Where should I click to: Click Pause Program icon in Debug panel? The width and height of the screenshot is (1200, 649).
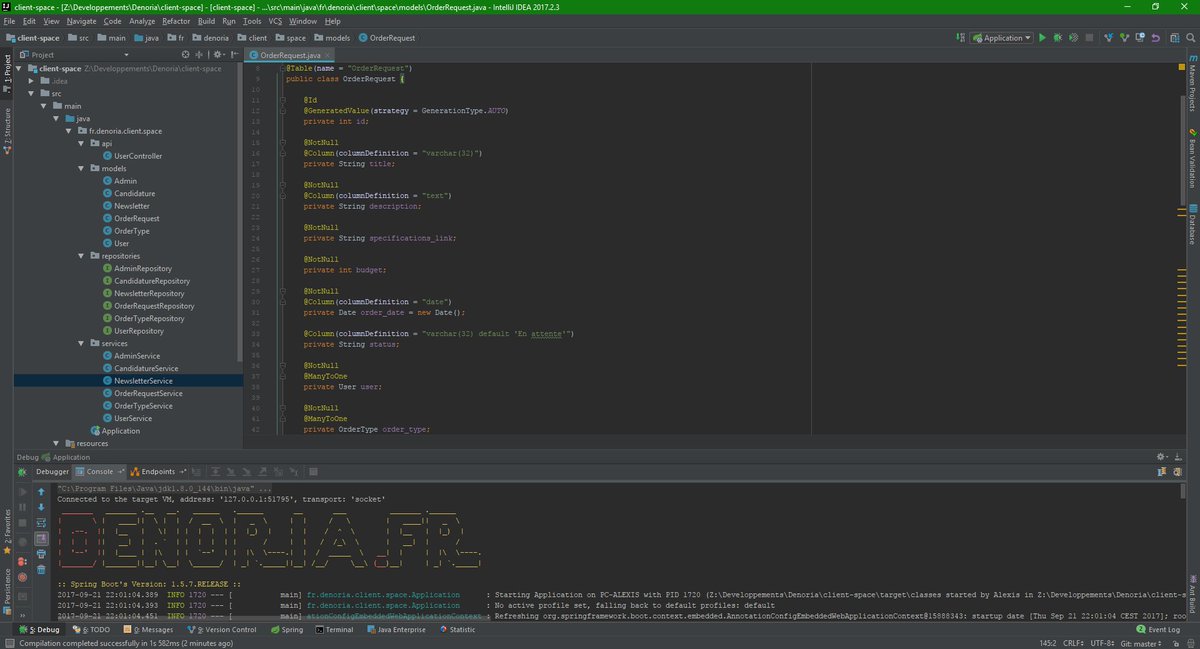[22, 507]
